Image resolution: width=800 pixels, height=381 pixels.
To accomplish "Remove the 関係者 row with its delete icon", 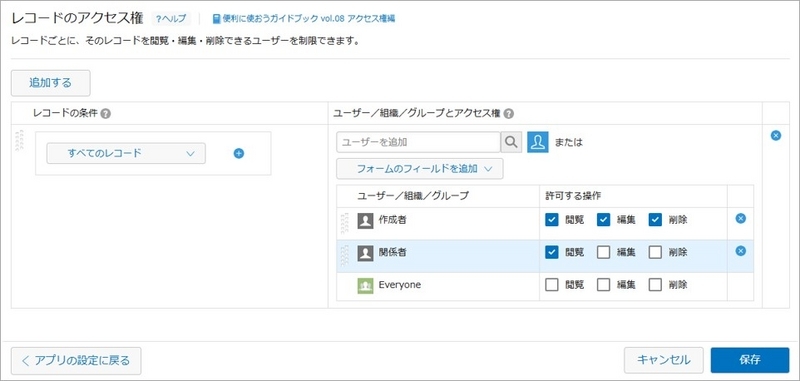I will (741, 251).
